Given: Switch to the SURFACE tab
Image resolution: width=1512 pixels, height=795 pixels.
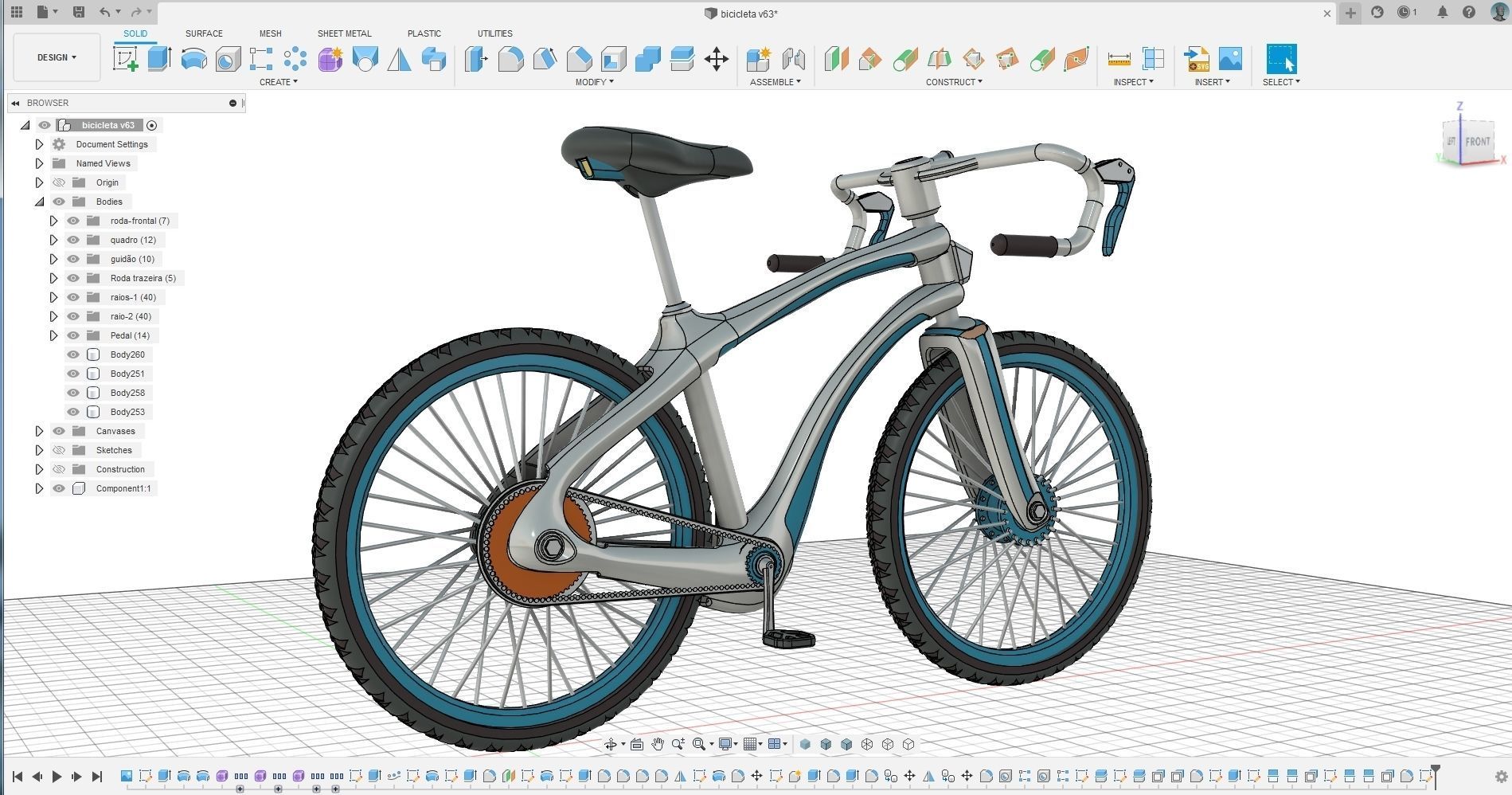Looking at the screenshot, I should coord(204,33).
